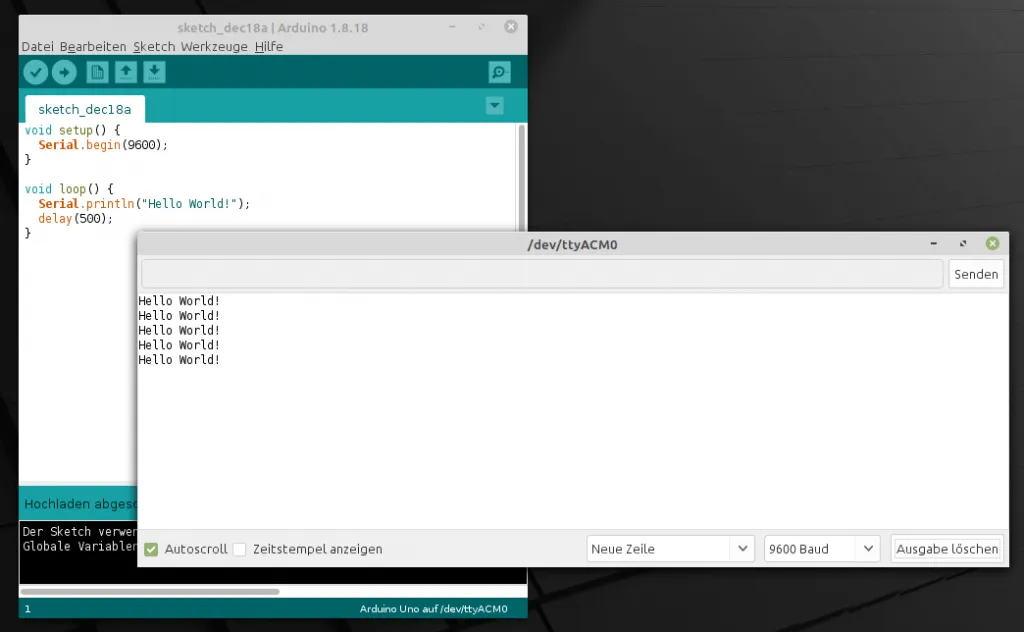Image resolution: width=1024 pixels, height=632 pixels.
Task: Open a sketch using the Open icon
Action: [124, 71]
